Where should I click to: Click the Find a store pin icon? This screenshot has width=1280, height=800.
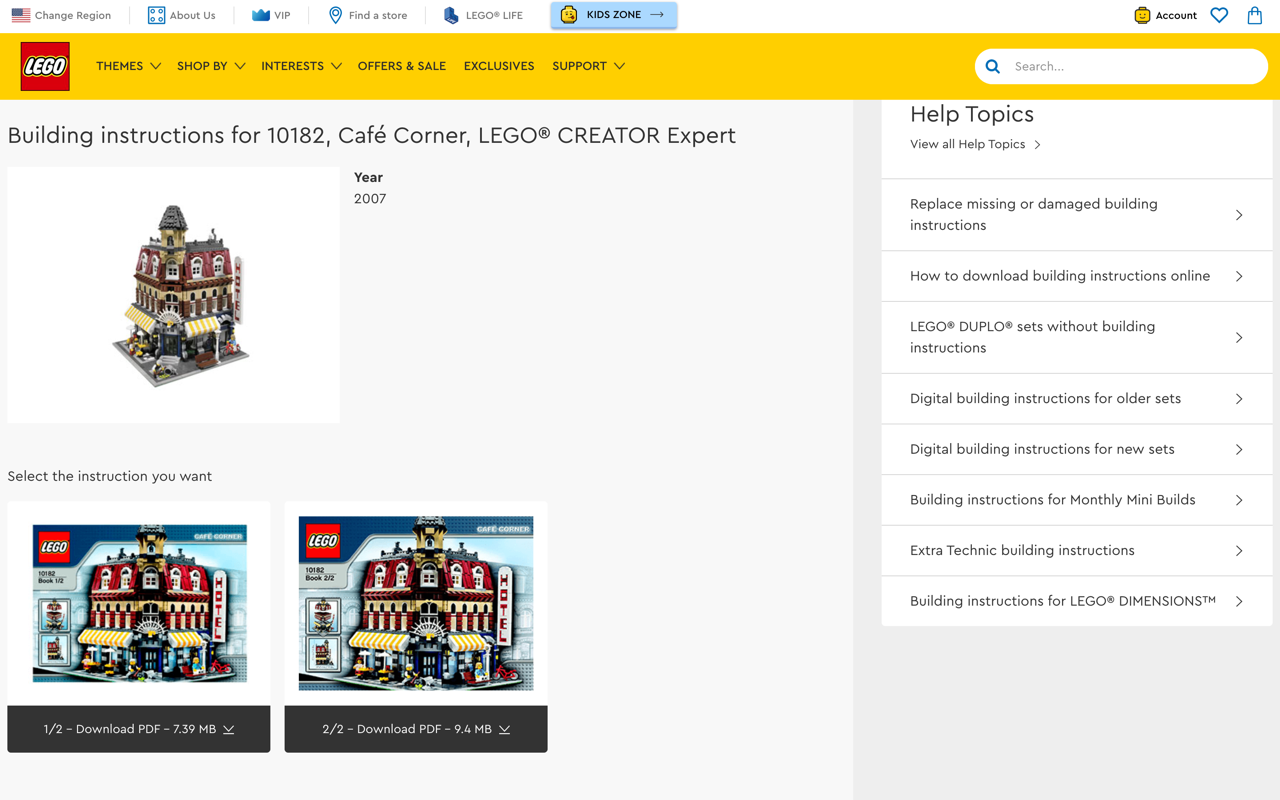click(x=335, y=15)
